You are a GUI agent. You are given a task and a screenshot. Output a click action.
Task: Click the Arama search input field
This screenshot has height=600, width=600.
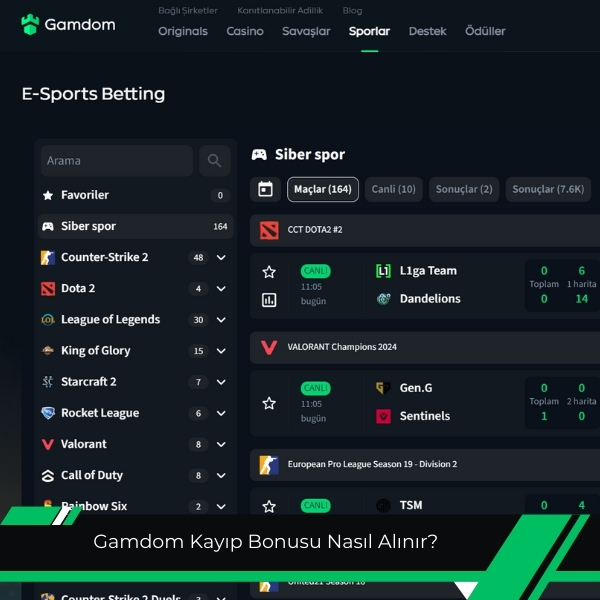[x=117, y=161]
